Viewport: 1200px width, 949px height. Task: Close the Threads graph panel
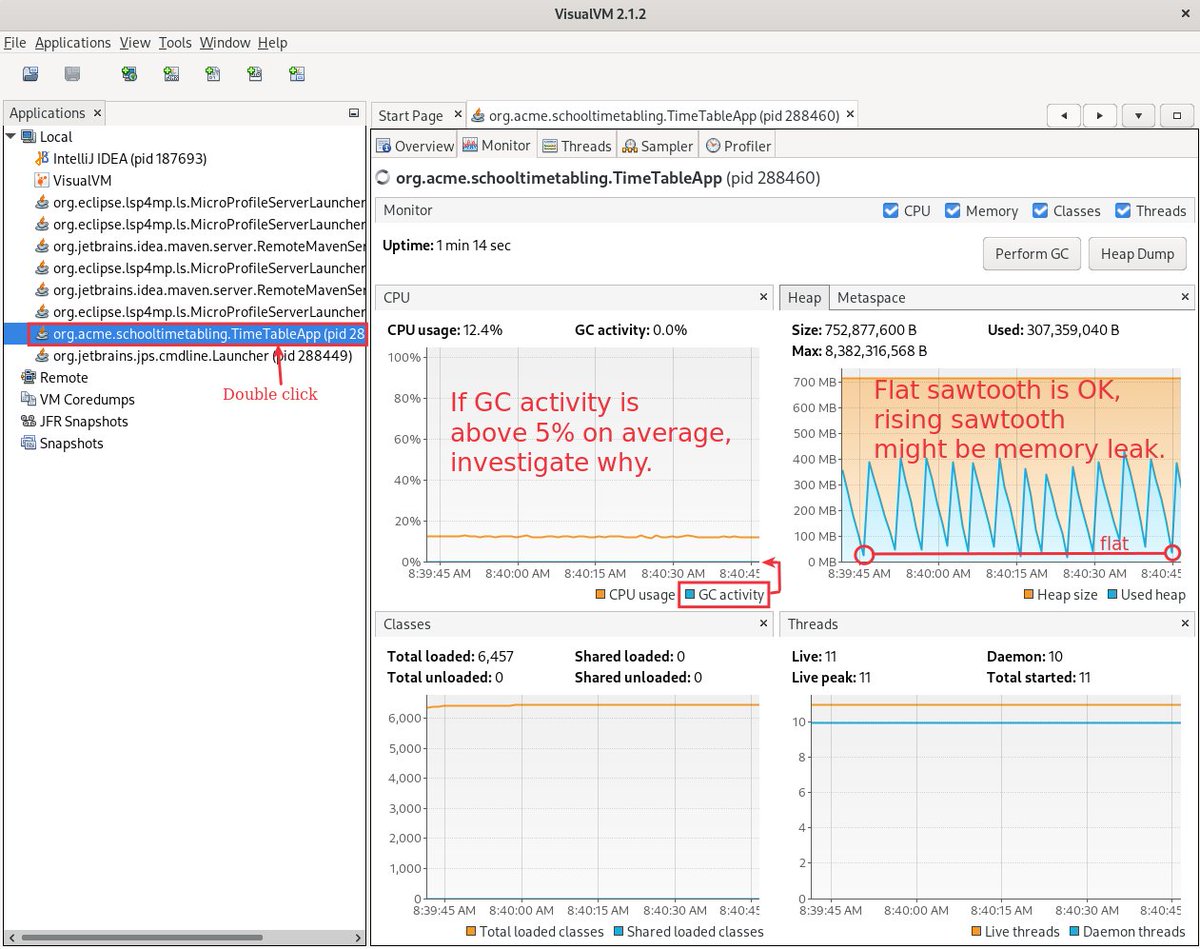[1185, 623]
